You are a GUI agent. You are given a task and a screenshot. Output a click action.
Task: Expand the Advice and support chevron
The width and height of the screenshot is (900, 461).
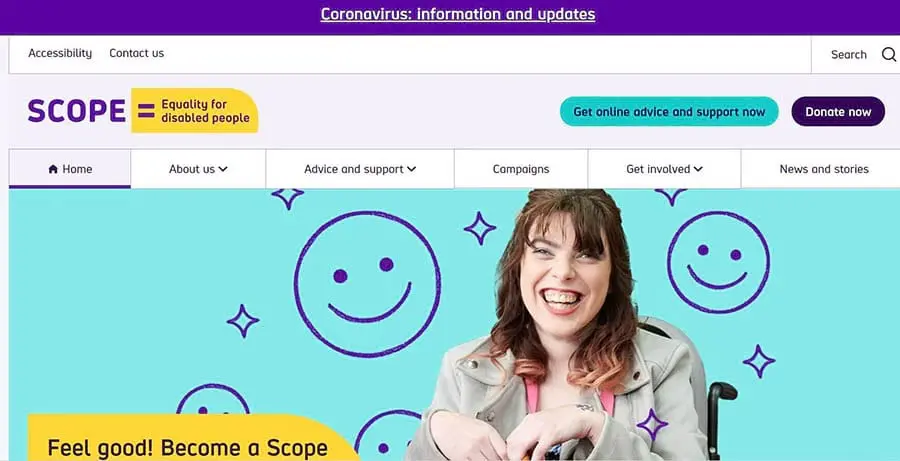tap(411, 169)
